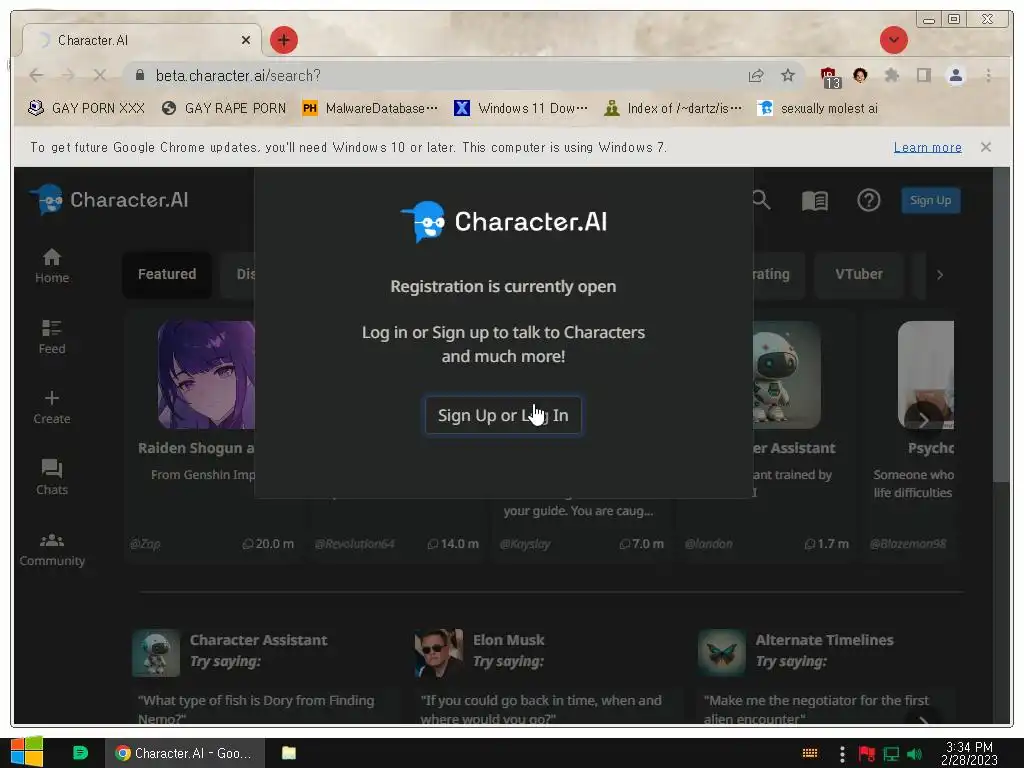Close the Character.AI tab
Image resolution: width=1024 pixels, height=768 pixels.
(x=246, y=40)
